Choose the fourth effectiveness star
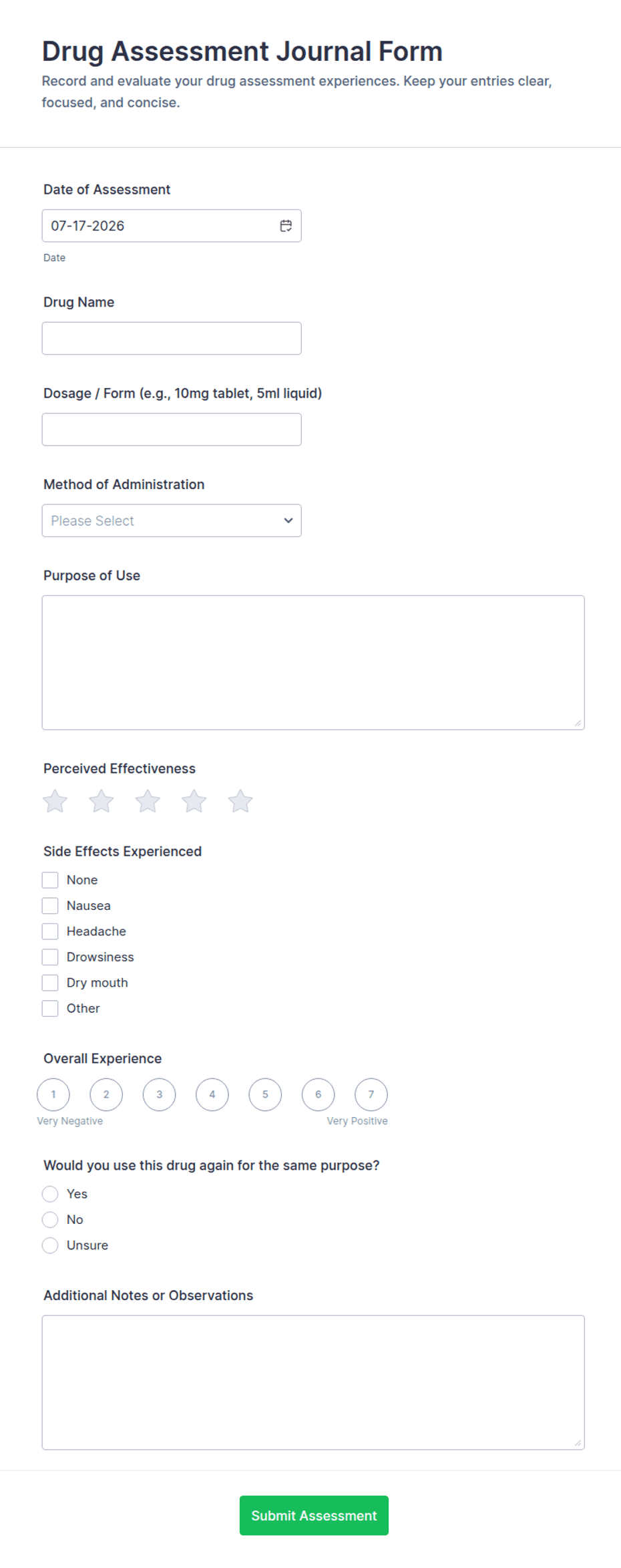This screenshot has height=1568, width=621. 194,801
